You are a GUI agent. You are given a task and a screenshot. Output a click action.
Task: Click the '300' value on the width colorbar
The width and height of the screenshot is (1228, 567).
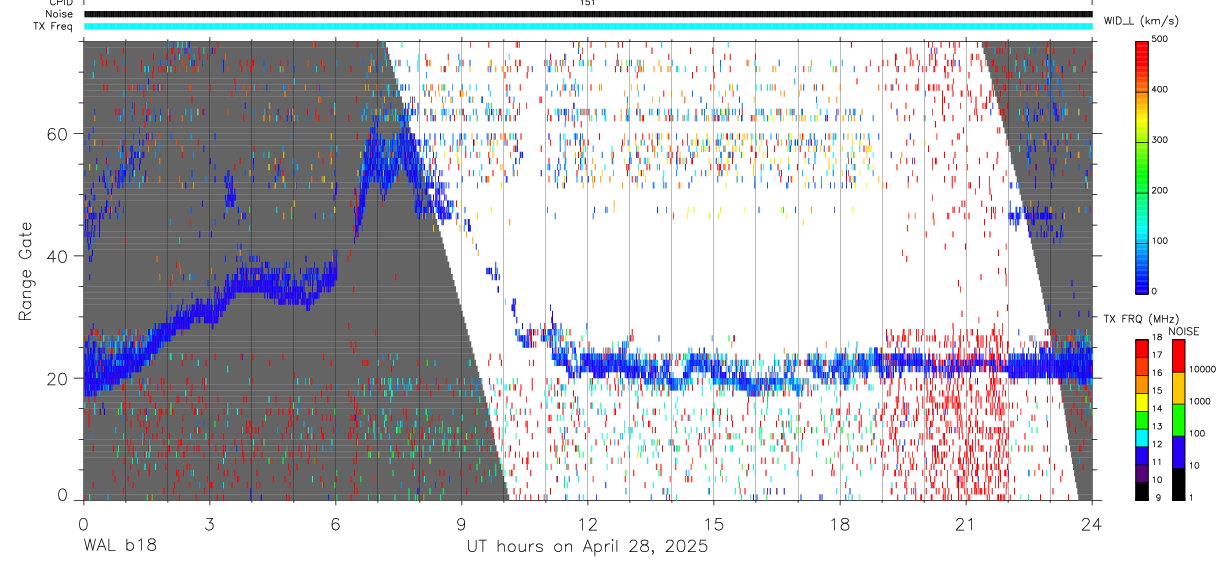pos(1159,140)
